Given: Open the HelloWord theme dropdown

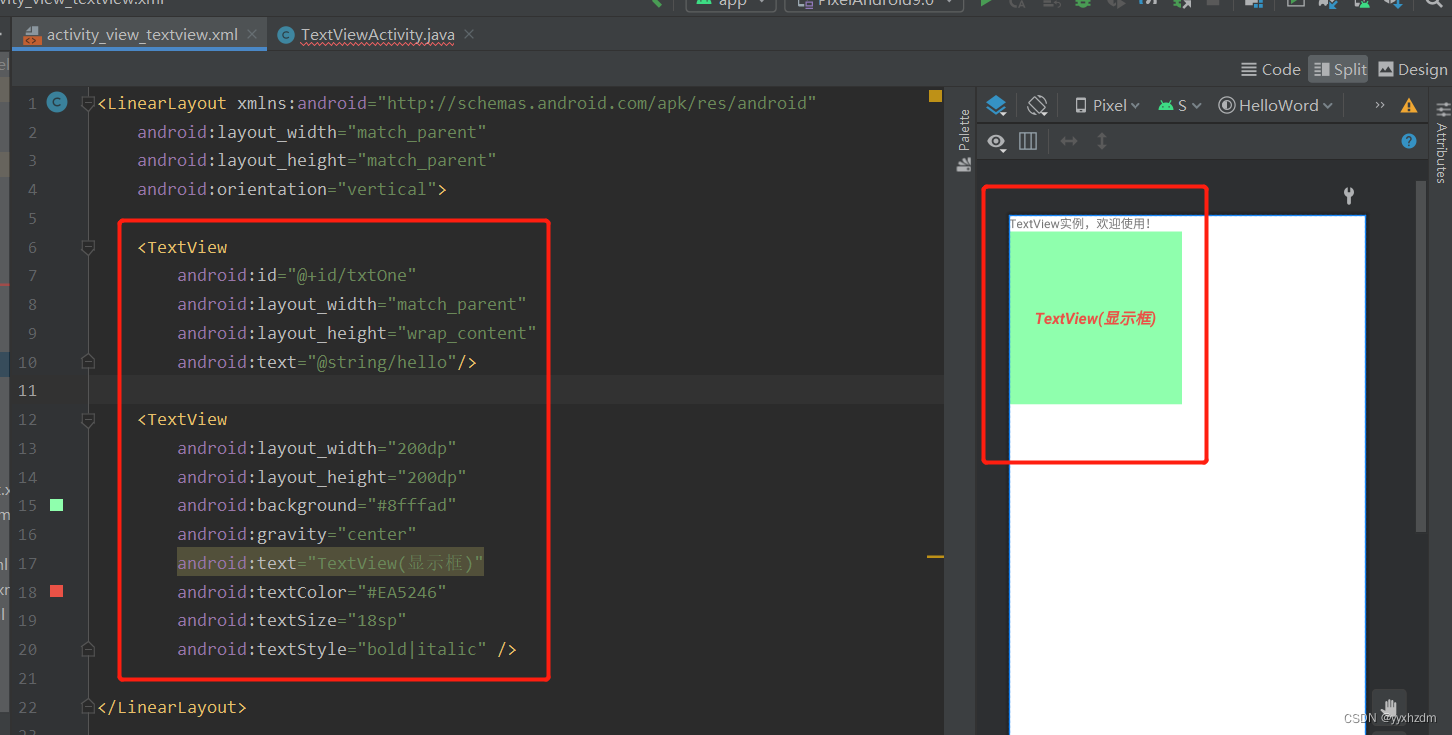Looking at the screenshot, I should pyautogui.click(x=1275, y=104).
